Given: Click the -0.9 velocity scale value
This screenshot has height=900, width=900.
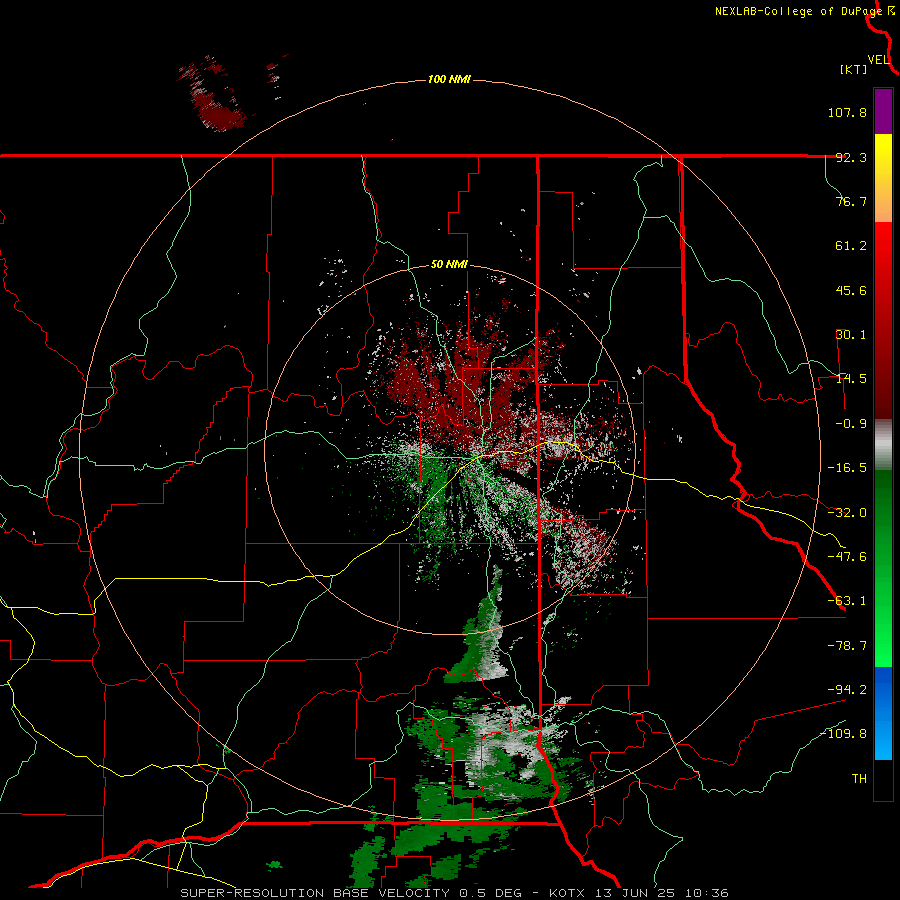Looking at the screenshot, I should [x=851, y=424].
